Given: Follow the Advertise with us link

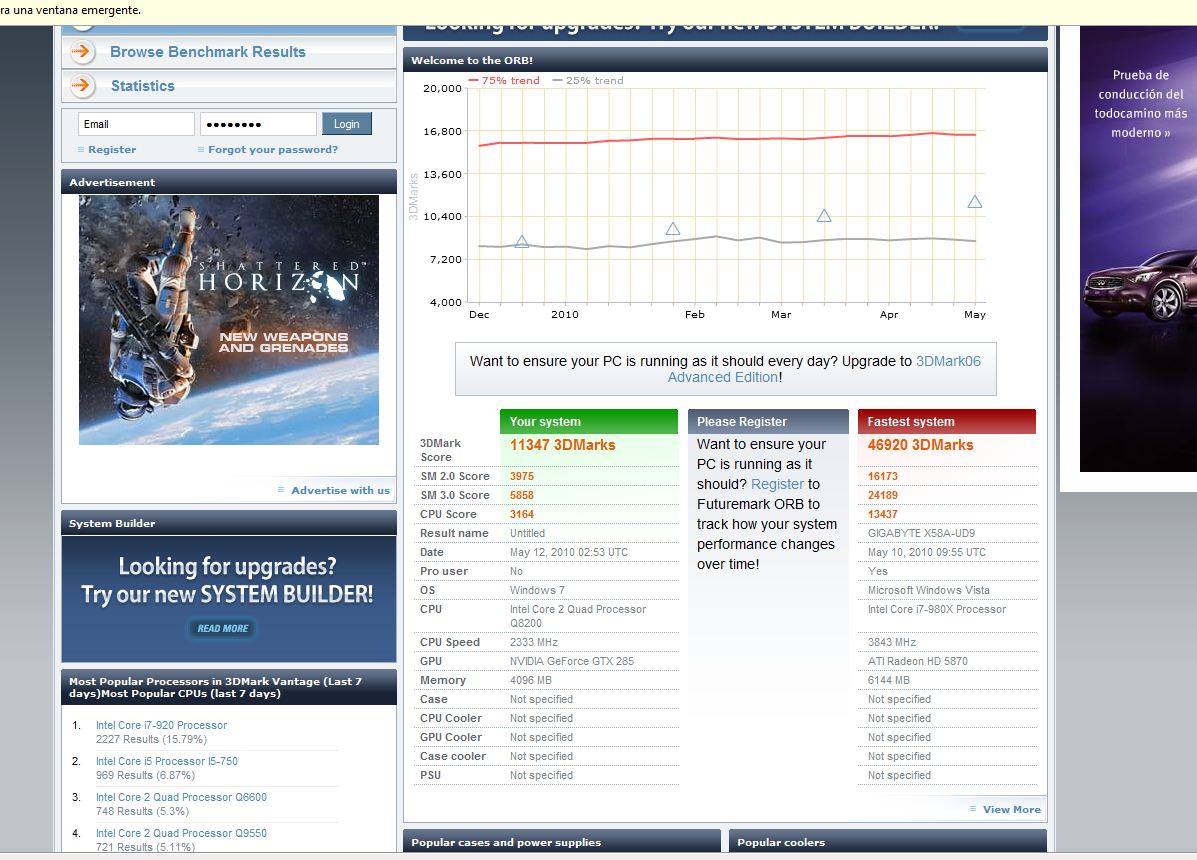Looking at the screenshot, I should click(340, 491).
